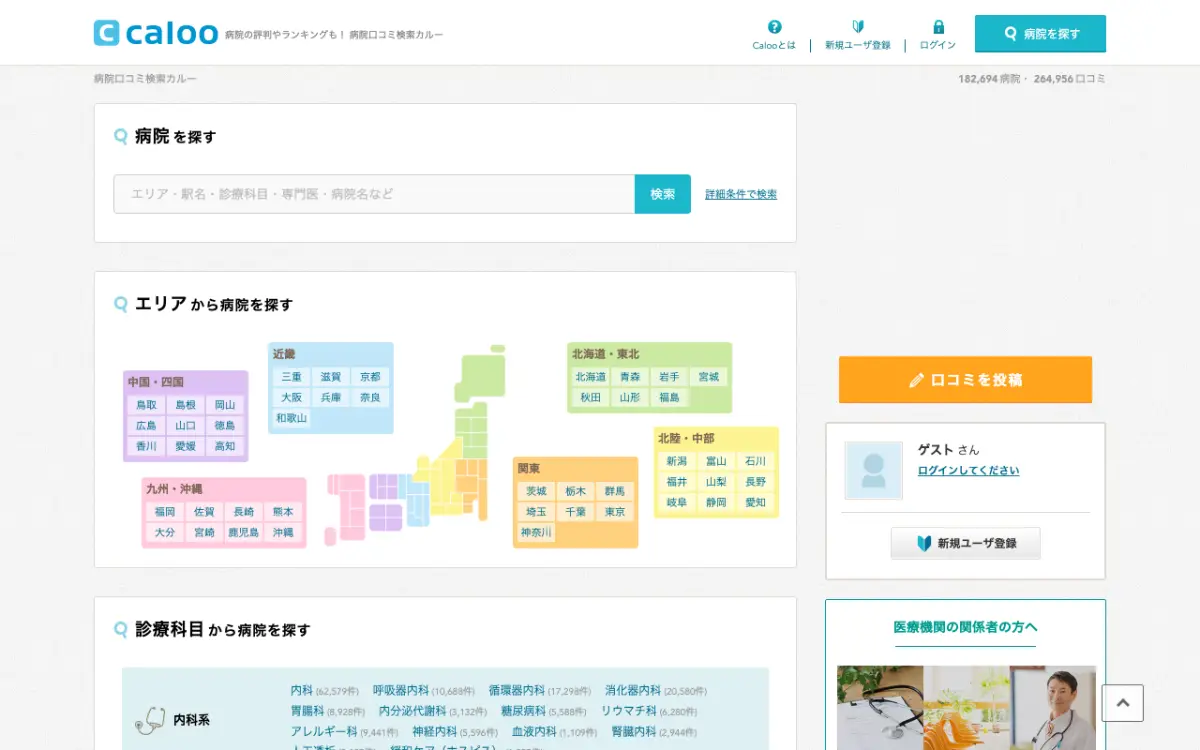Open the 内科 department link
The image size is (1200, 750).
pyautogui.click(x=302, y=691)
